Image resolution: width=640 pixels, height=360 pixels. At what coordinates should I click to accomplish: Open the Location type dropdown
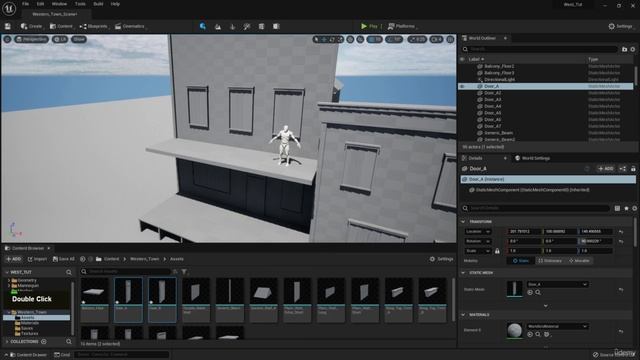(478, 231)
